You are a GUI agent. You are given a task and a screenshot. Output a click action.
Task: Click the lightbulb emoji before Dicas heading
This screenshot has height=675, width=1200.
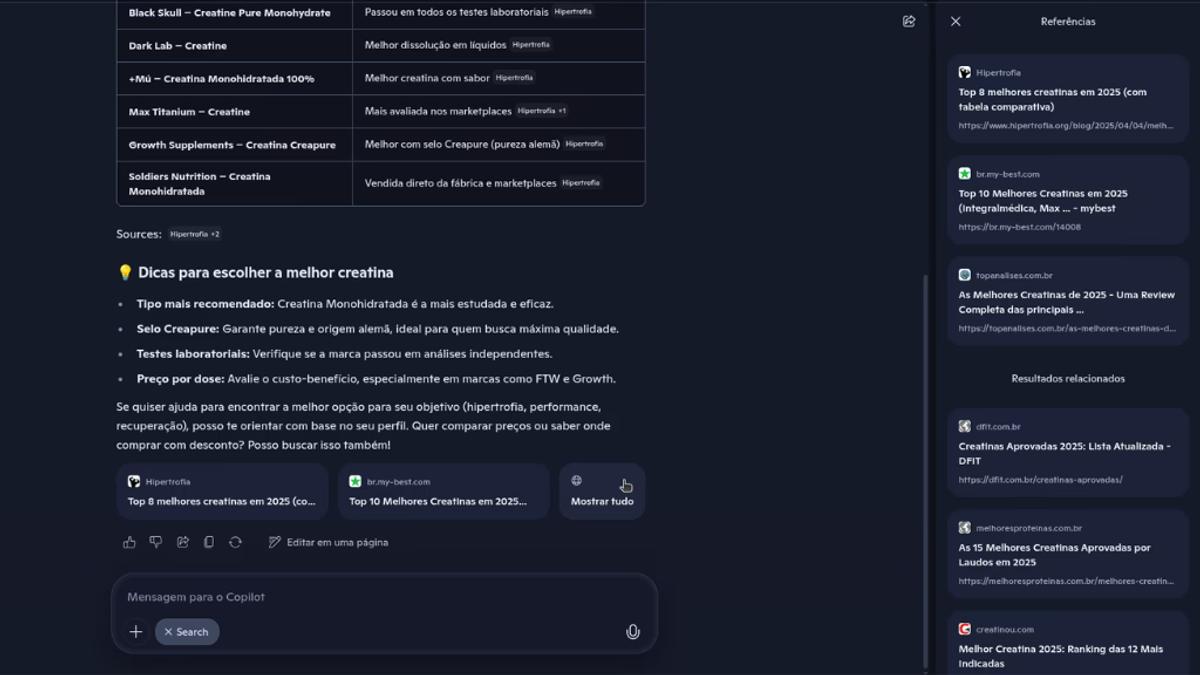pyautogui.click(x=125, y=272)
